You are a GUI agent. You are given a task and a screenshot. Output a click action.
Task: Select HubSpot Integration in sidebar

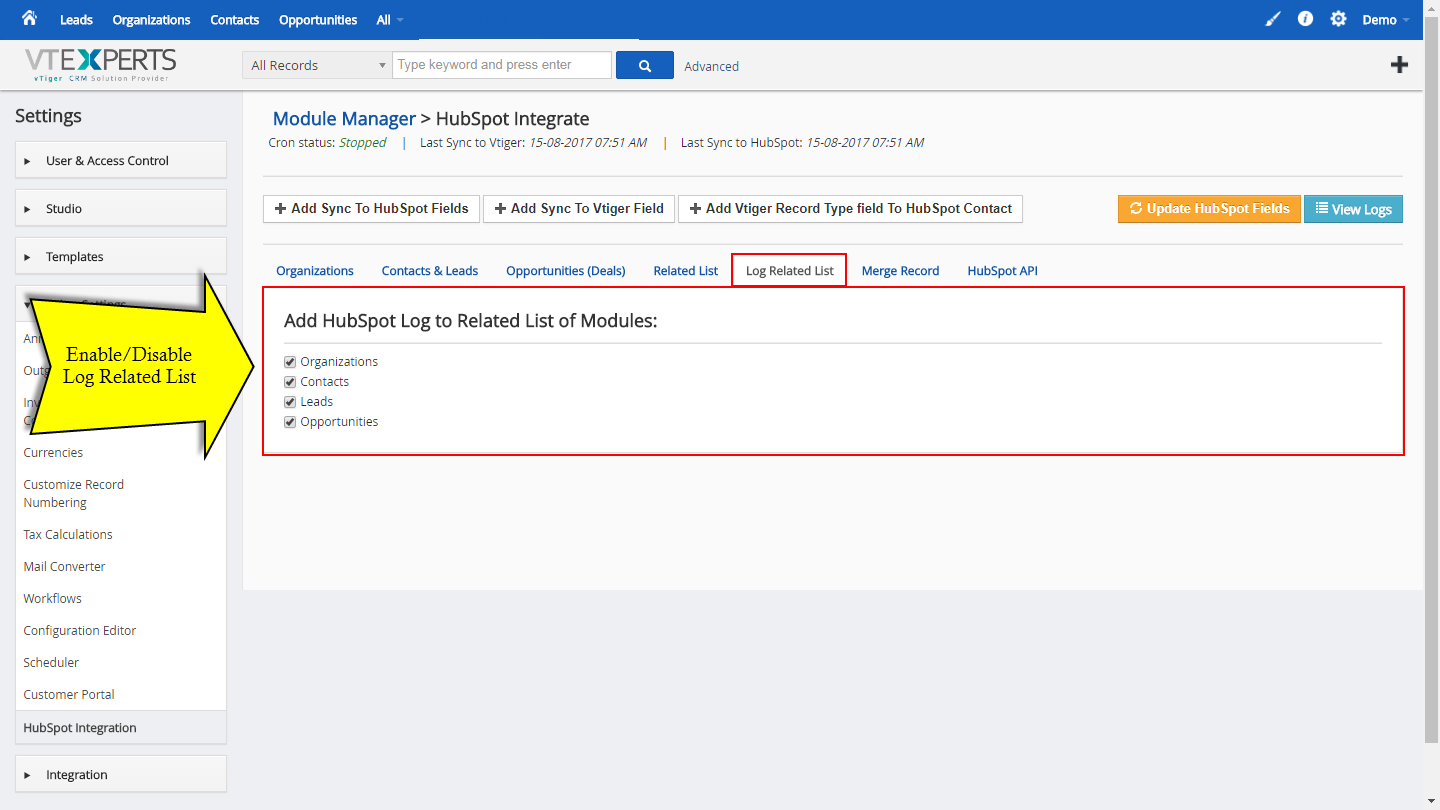pos(121,727)
